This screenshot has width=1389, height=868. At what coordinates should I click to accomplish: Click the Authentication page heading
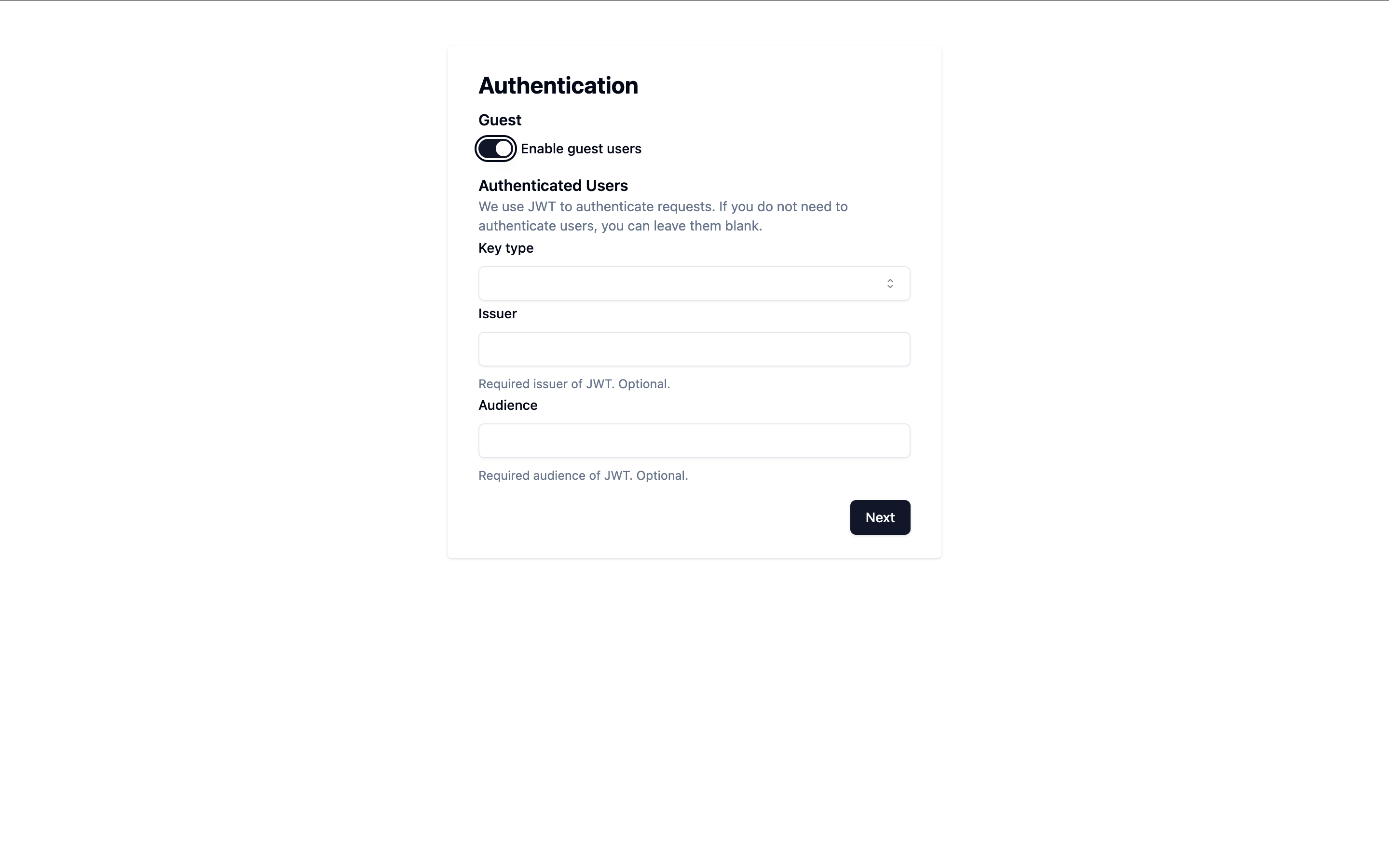pyautogui.click(x=558, y=85)
